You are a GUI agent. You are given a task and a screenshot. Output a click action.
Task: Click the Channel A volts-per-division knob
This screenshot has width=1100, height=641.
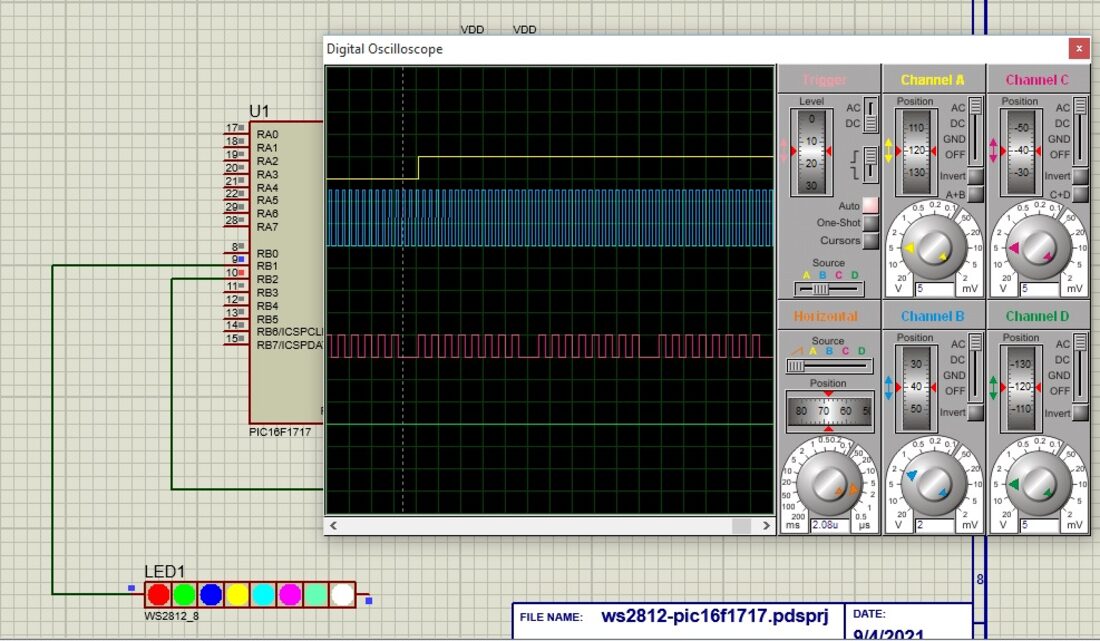point(933,247)
